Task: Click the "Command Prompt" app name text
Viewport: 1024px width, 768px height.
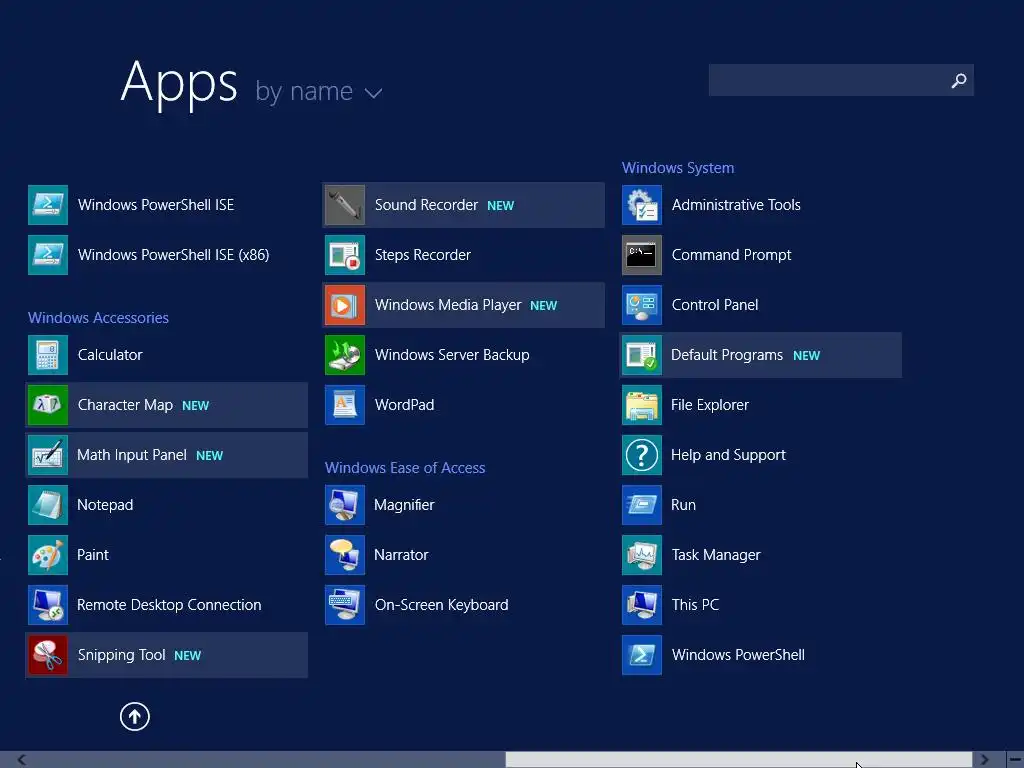Action: (731, 255)
